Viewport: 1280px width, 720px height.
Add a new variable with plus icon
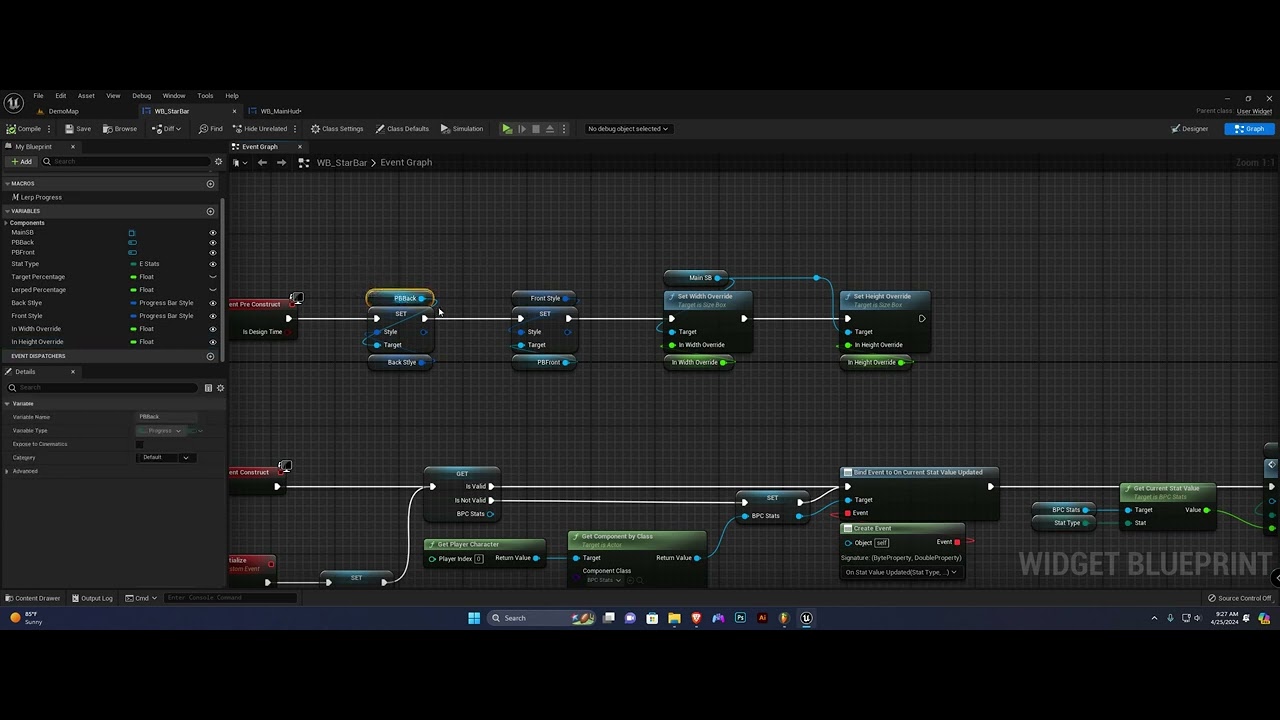pos(210,211)
